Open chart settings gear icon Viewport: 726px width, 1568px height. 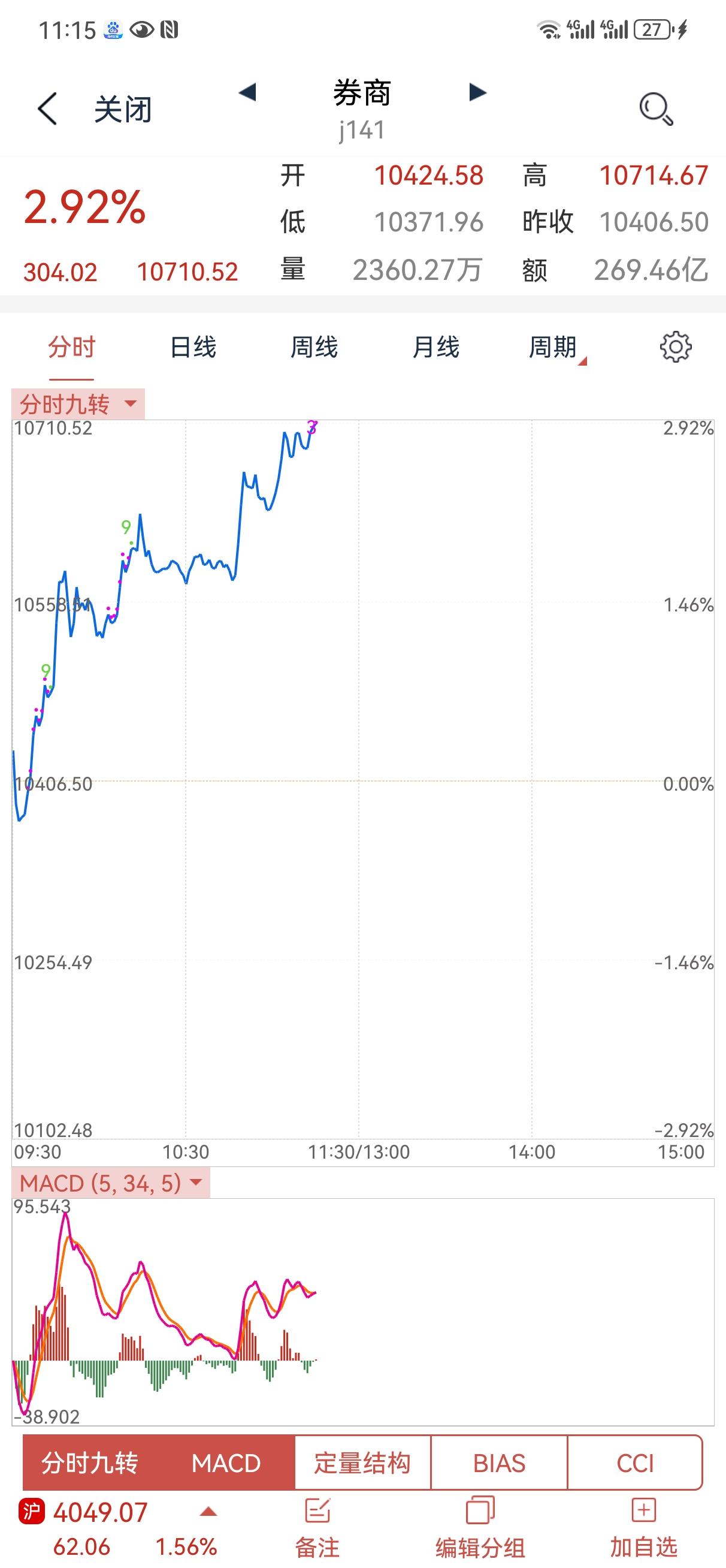(676, 348)
